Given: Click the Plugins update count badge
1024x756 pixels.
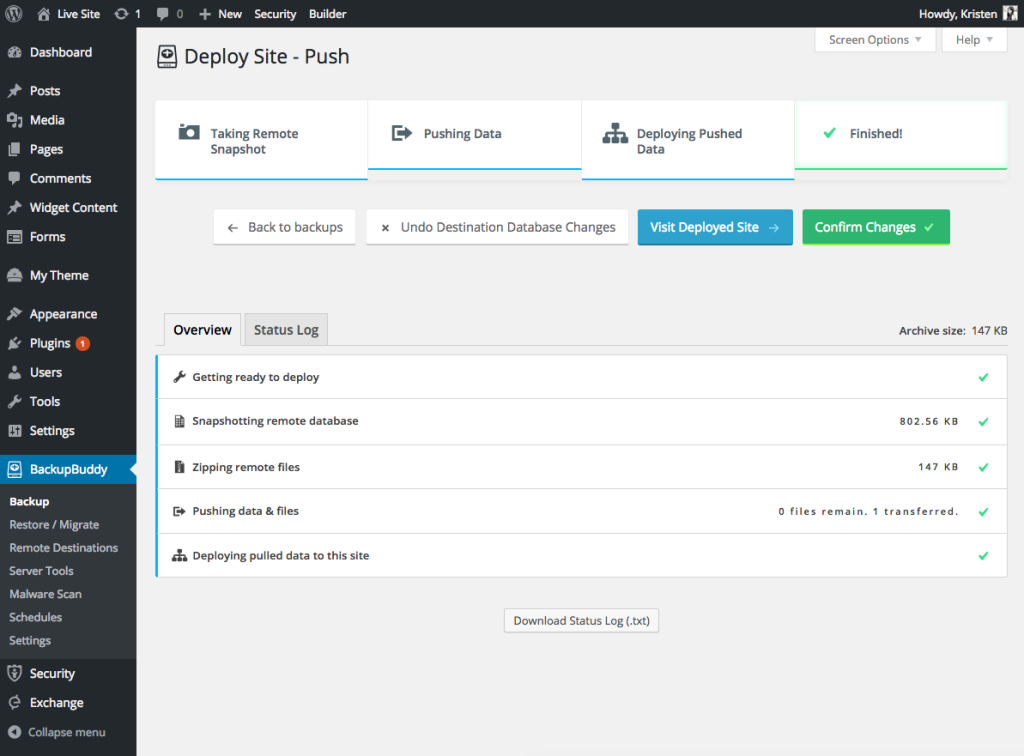Looking at the screenshot, I should (83, 343).
